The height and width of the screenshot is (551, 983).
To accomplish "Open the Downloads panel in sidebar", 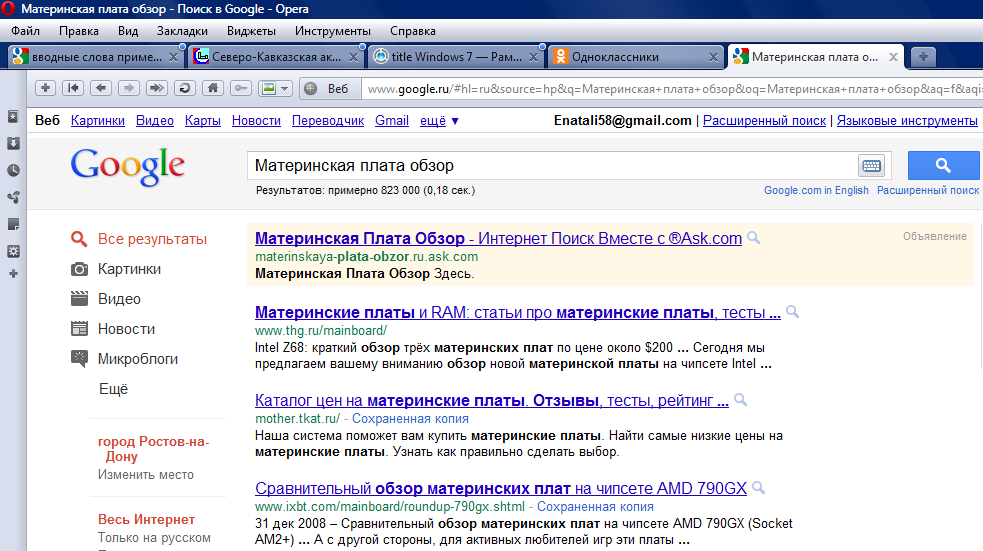I will (x=13, y=144).
